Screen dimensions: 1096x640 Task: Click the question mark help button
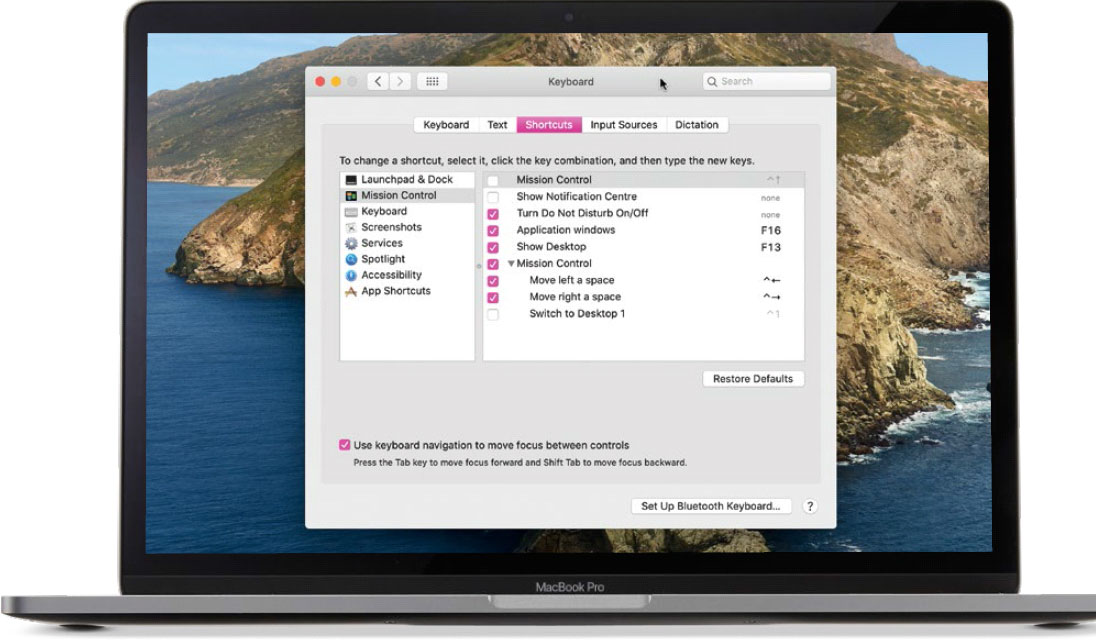(809, 507)
